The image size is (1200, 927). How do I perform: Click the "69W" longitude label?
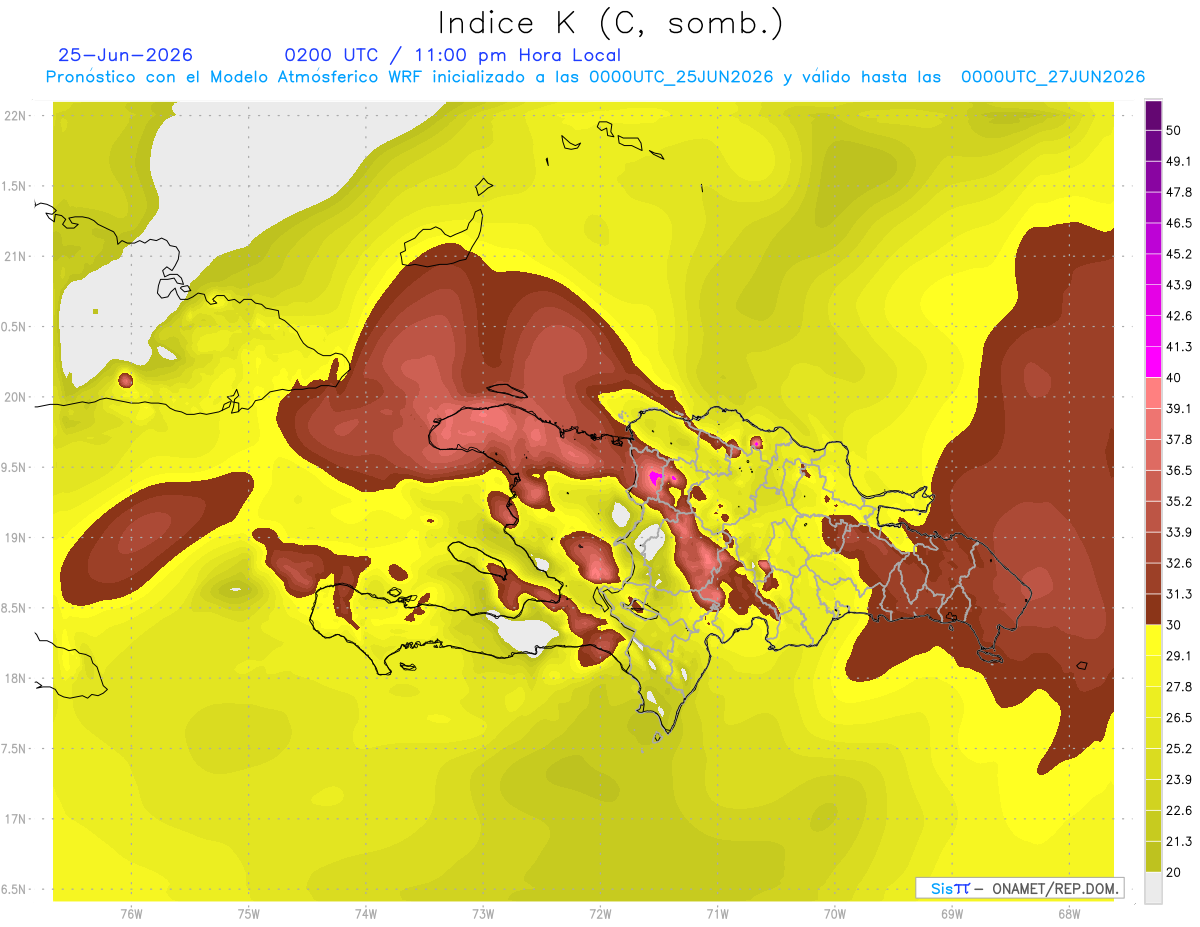click(951, 913)
